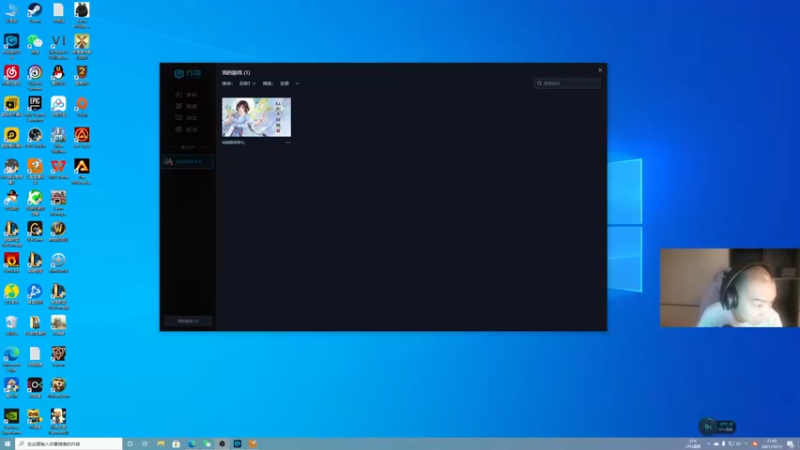The height and width of the screenshot is (450, 800).
Task: Launch the World of Warcraft icon
Action: point(58,231)
